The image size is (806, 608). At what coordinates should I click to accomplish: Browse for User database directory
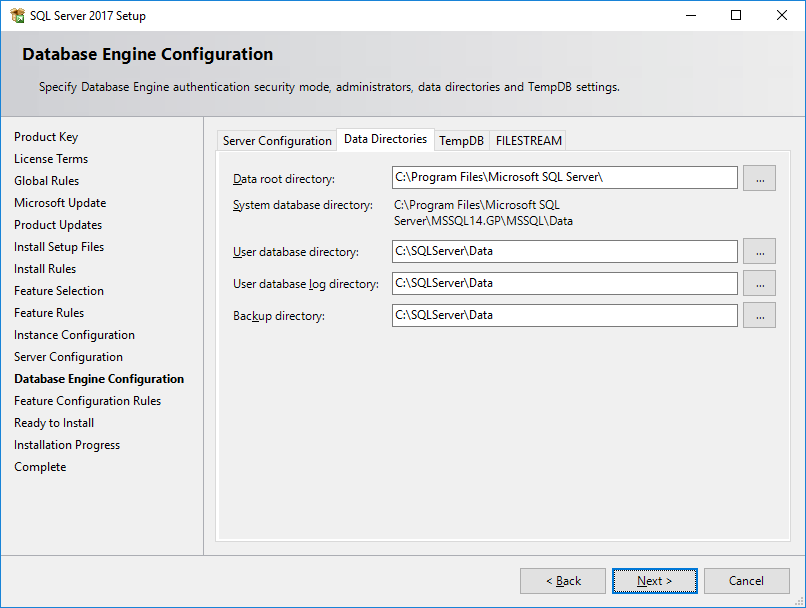point(760,251)
